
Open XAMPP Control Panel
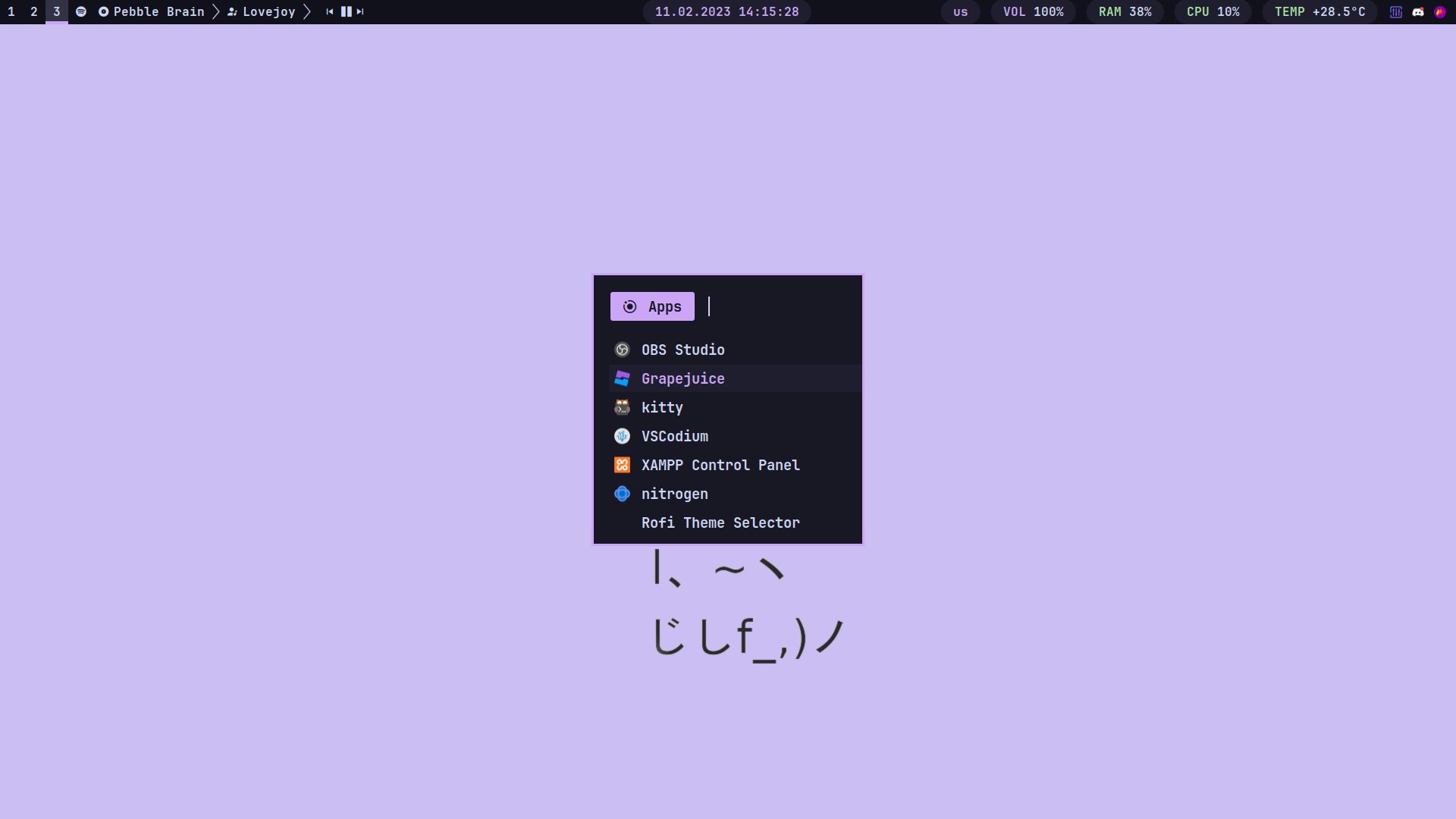pos(720,465)
